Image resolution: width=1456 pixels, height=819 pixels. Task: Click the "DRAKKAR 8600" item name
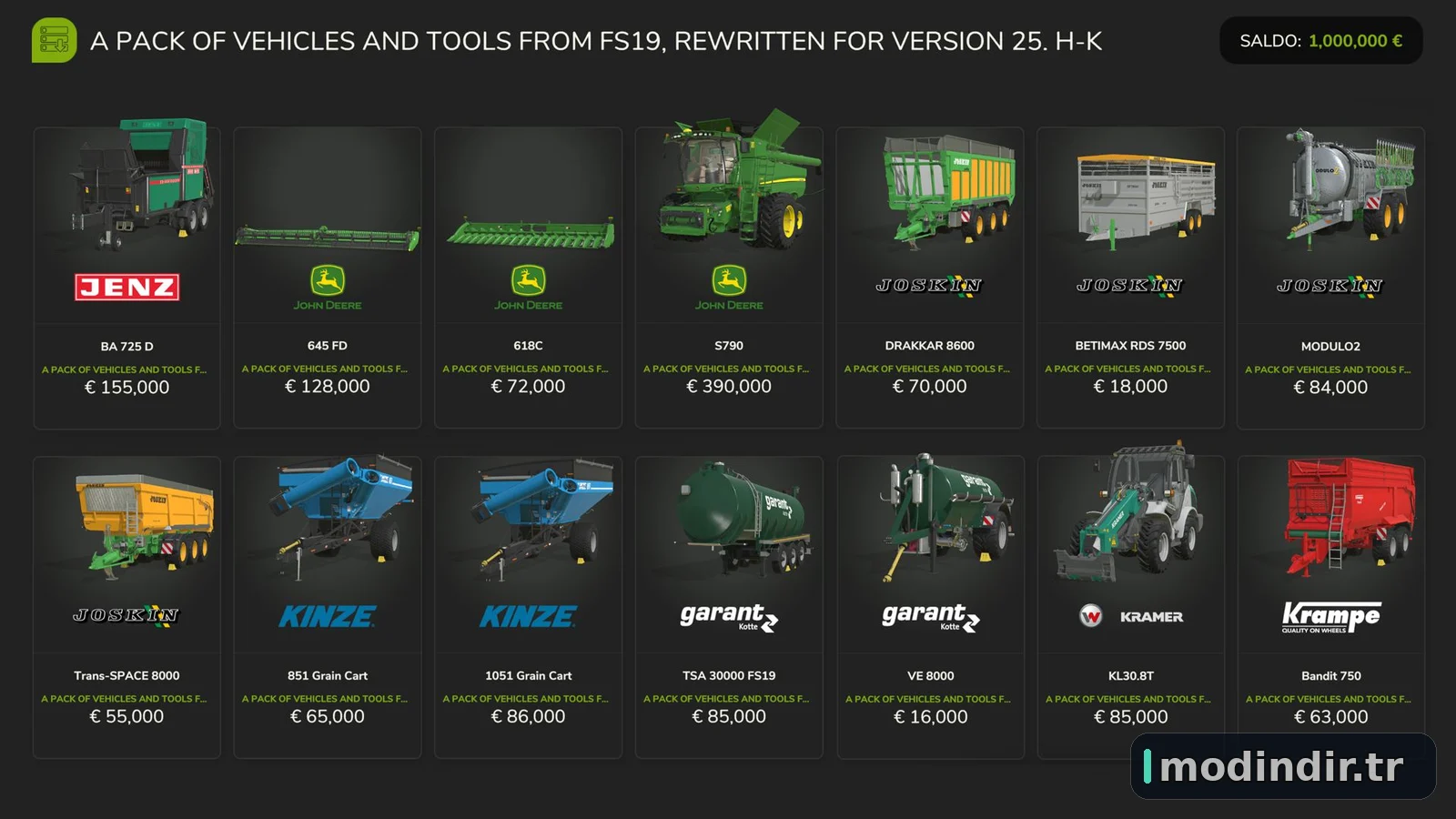tap(929, 346)
